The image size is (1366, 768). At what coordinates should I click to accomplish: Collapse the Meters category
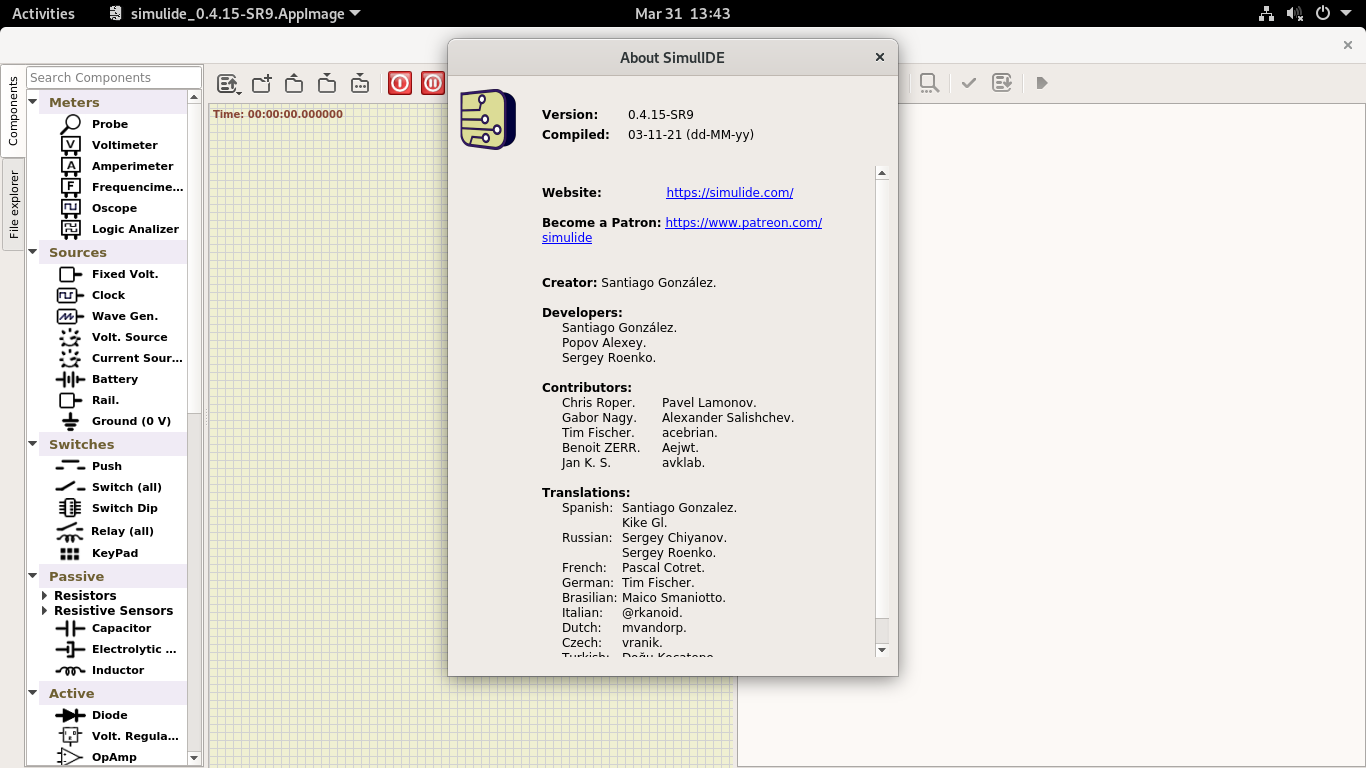tap(32, 102)
